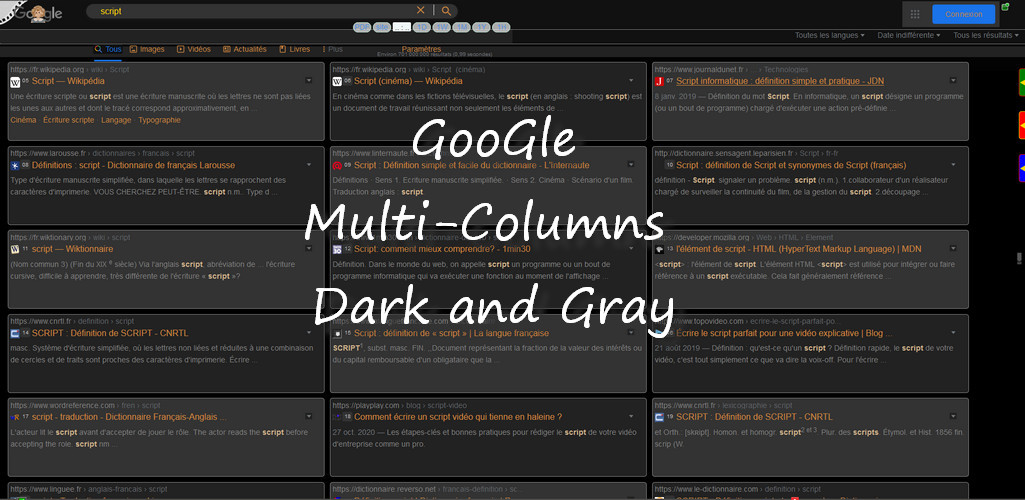Expand options arrow of the Larousse result
Image resolution: width=1025 pixels, height=500 pixels.
click(x=309, y=164)
